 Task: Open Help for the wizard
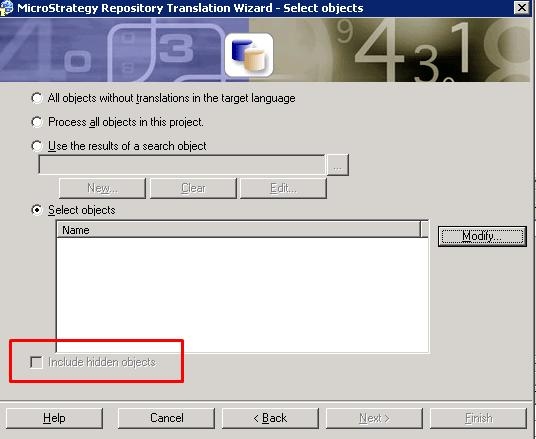click(x=54, y=418)
